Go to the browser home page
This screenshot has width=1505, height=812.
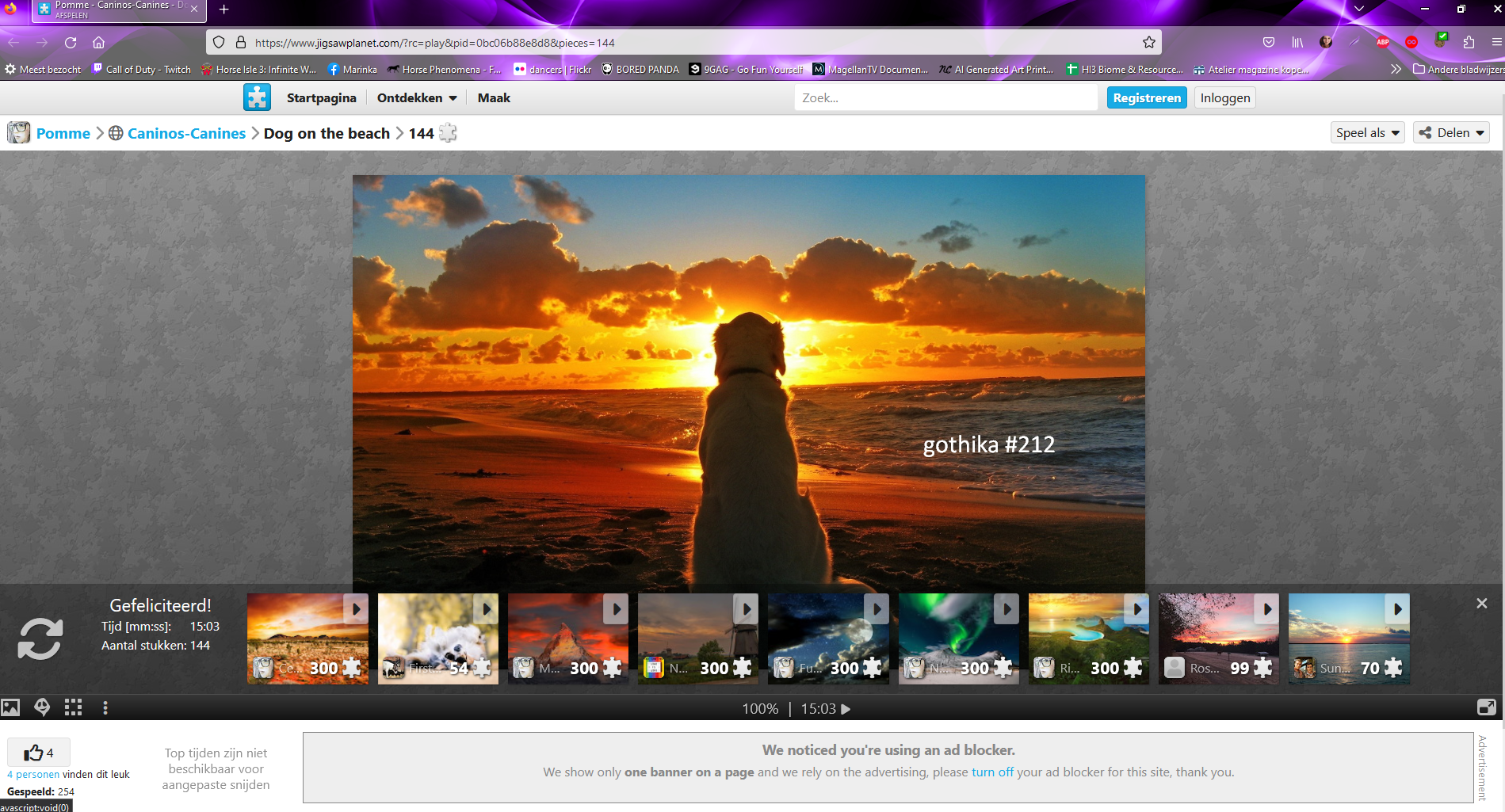(x=98, y=43)
